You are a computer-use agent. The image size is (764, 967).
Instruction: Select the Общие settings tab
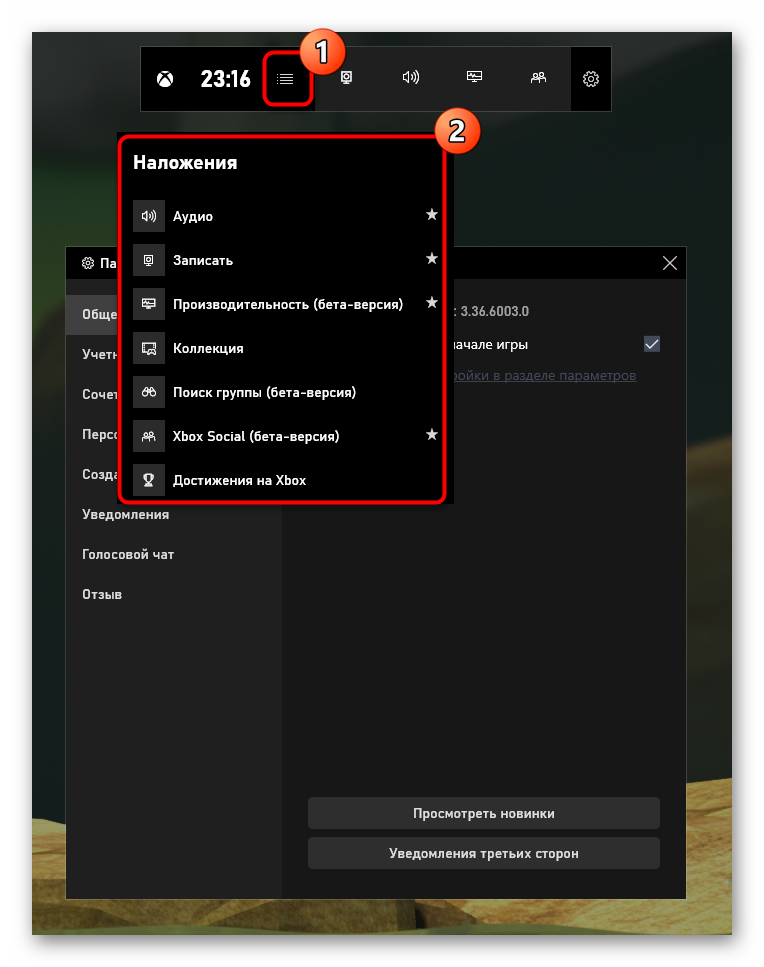(92, 315)
